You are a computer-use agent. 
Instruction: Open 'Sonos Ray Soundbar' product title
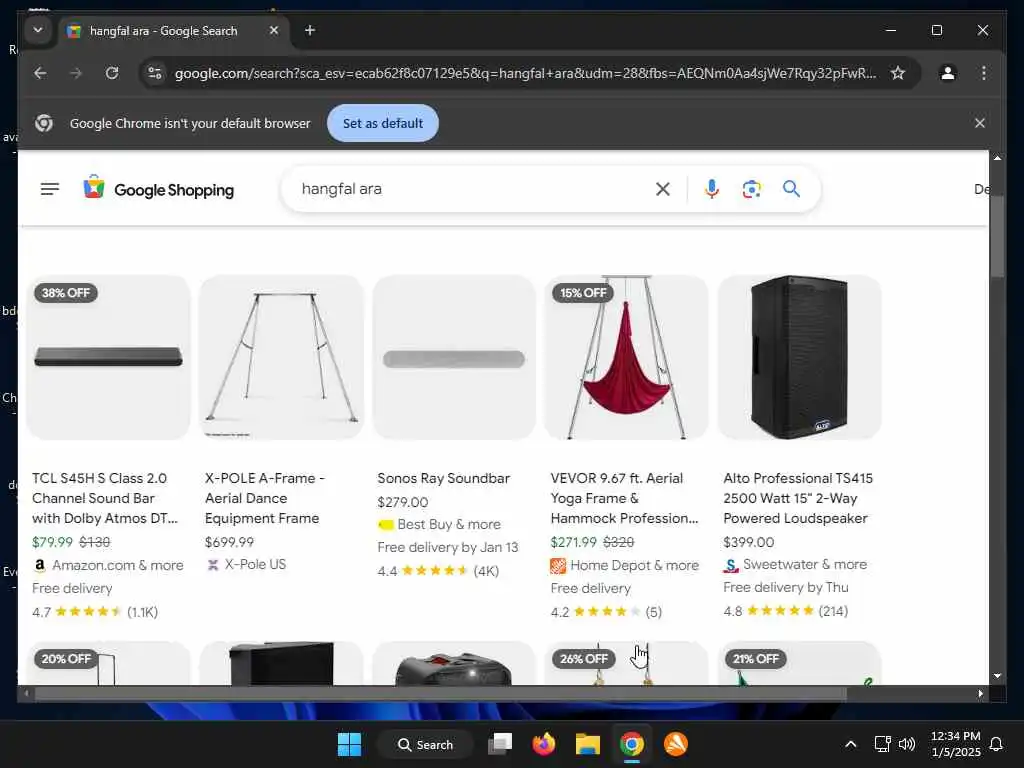(443, 478)
